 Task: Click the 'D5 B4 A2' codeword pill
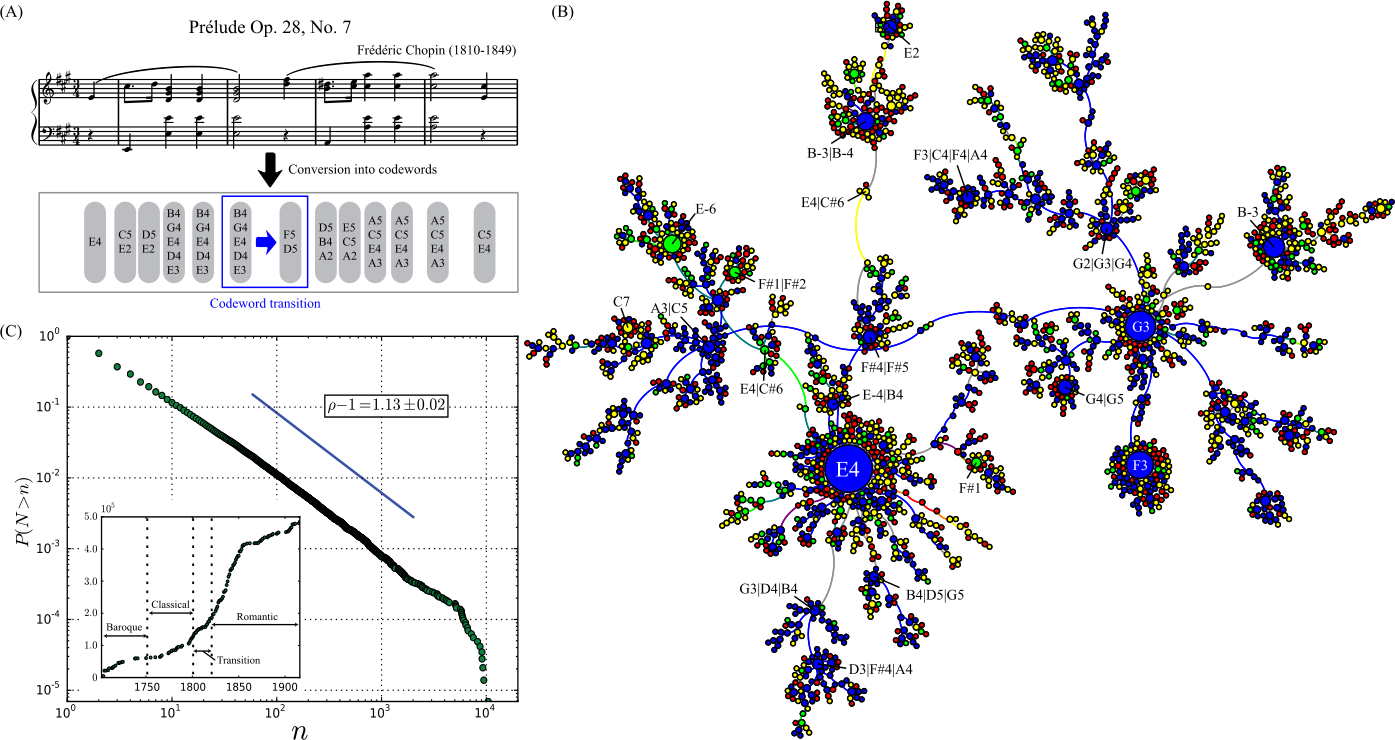[x=326, y=241]
